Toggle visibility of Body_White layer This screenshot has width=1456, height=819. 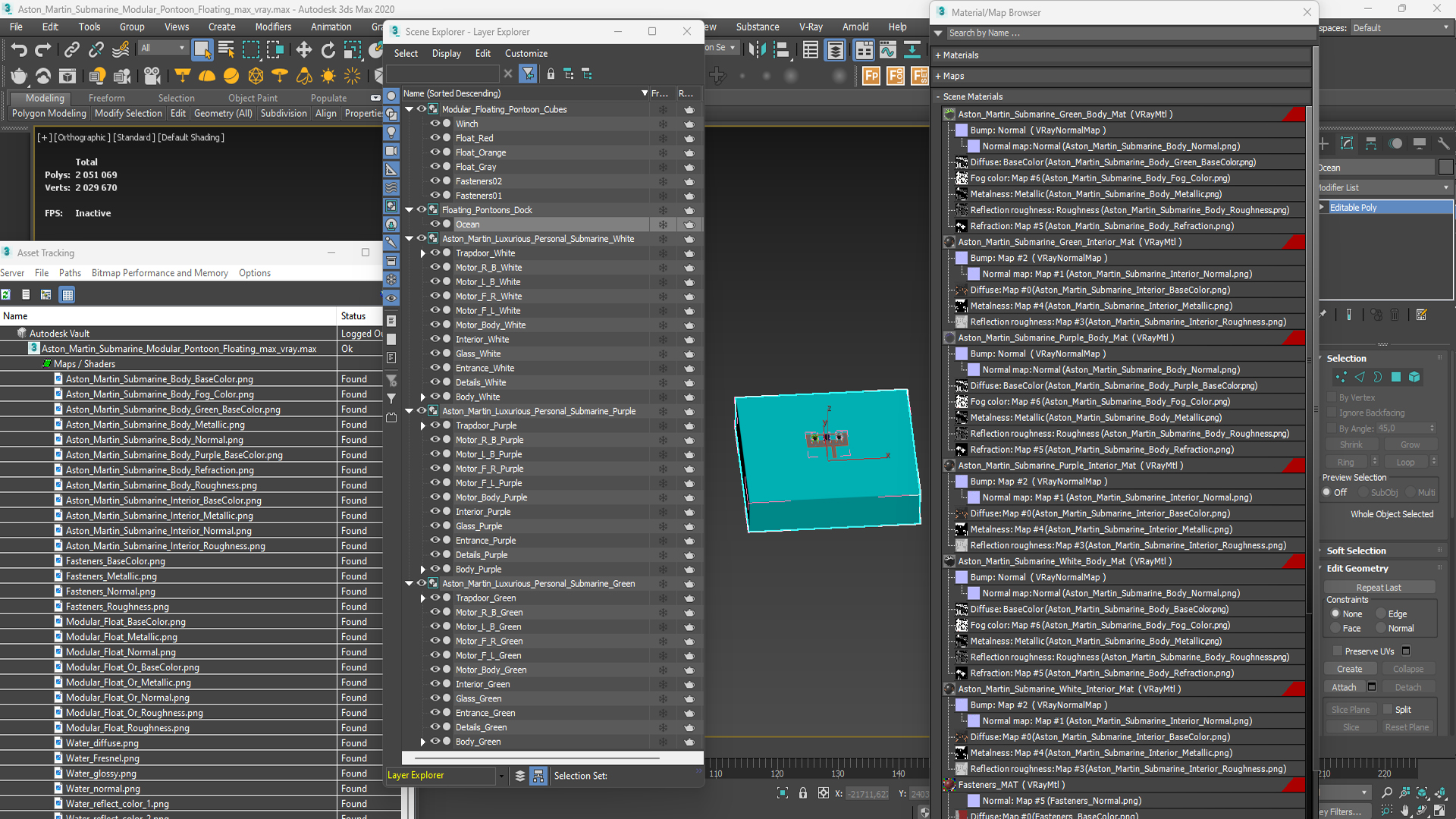click(x=436, y=396)
